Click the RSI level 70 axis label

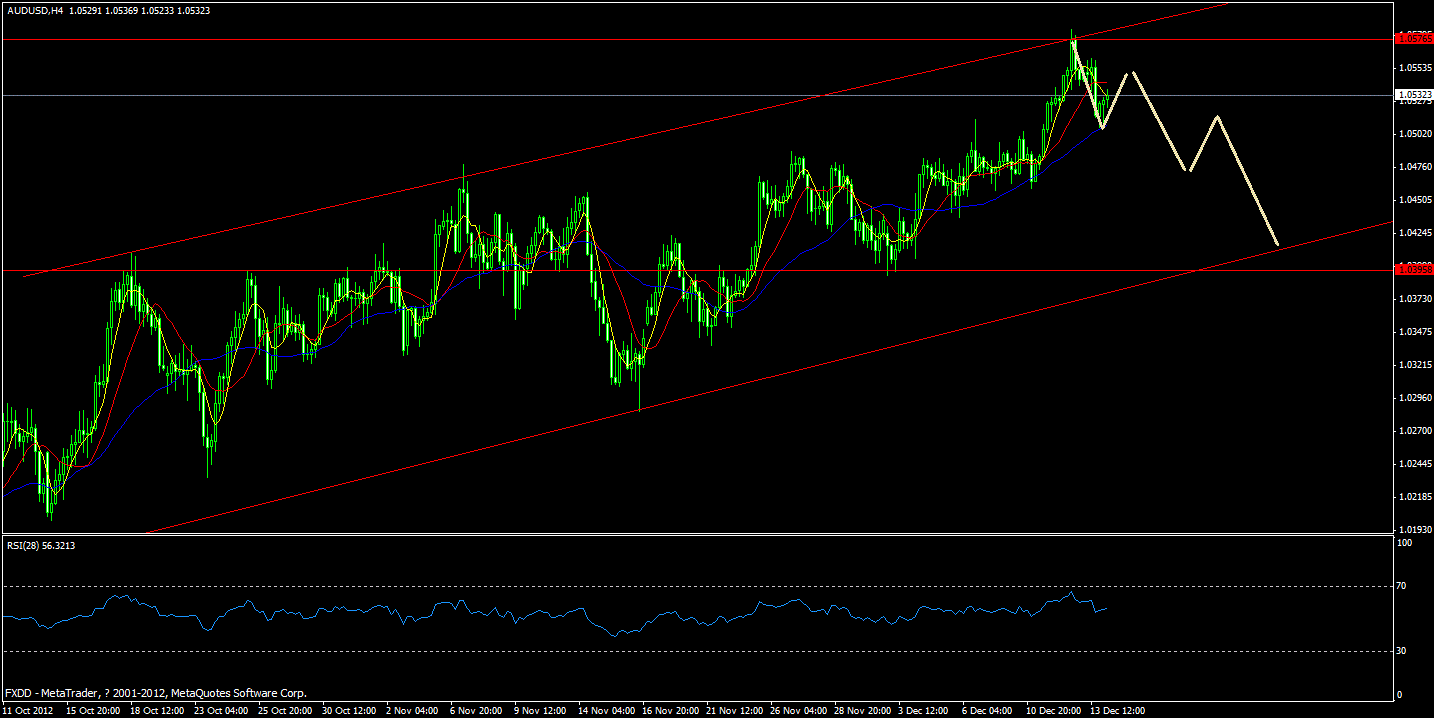tap(1400, 584)
